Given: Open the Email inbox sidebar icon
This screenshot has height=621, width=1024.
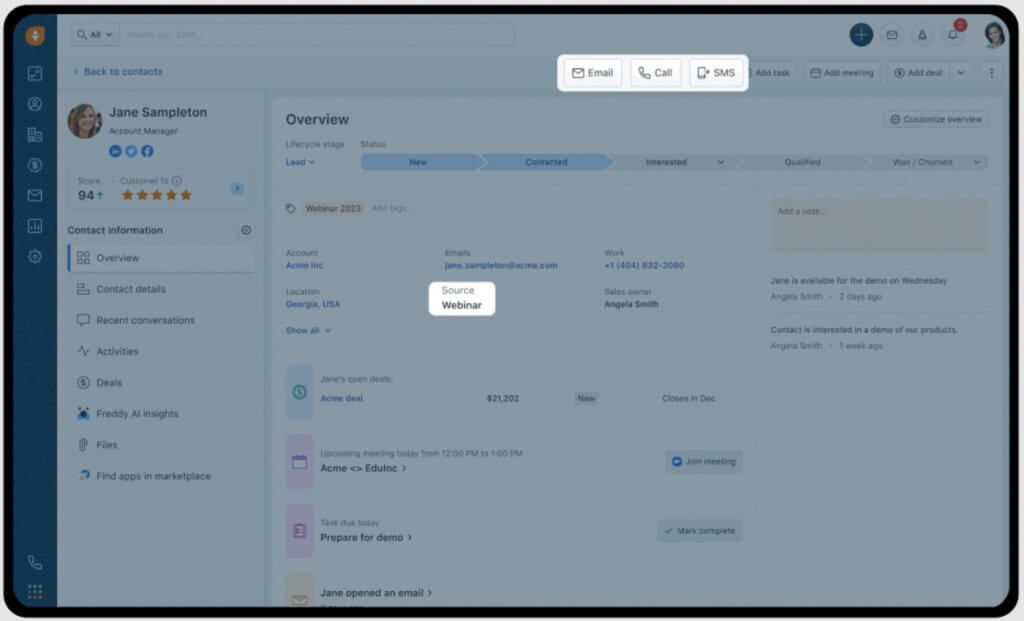Looking at the screenshot, I should point(35,193).
